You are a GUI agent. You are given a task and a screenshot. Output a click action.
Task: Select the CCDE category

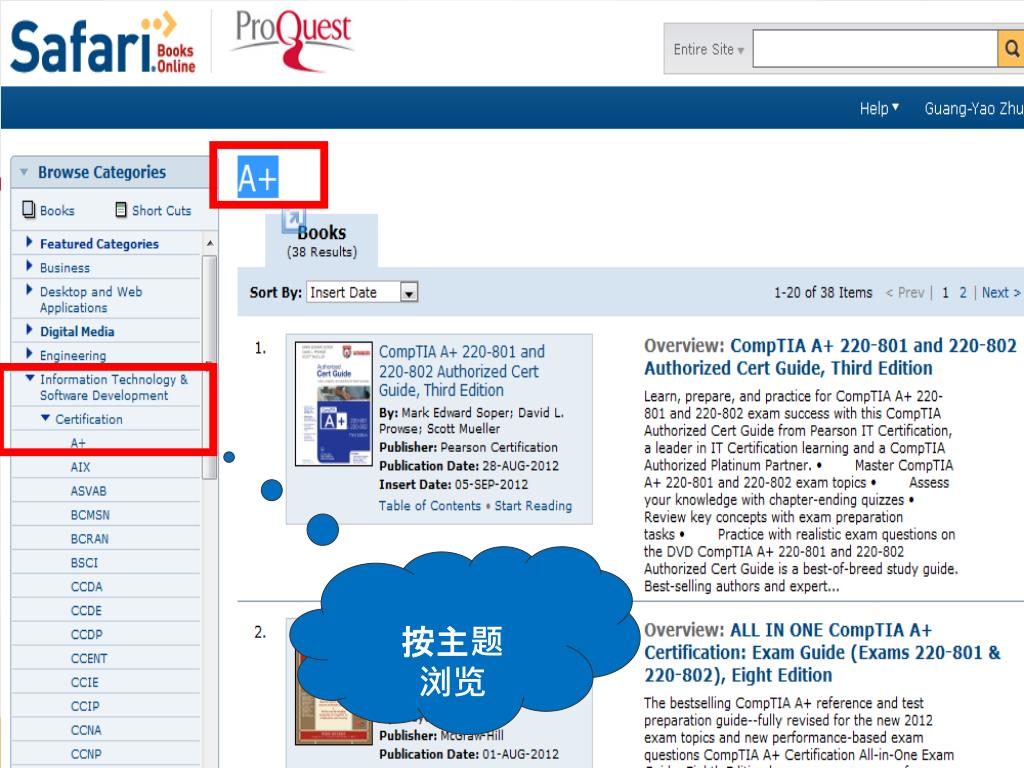pos(86,611)
